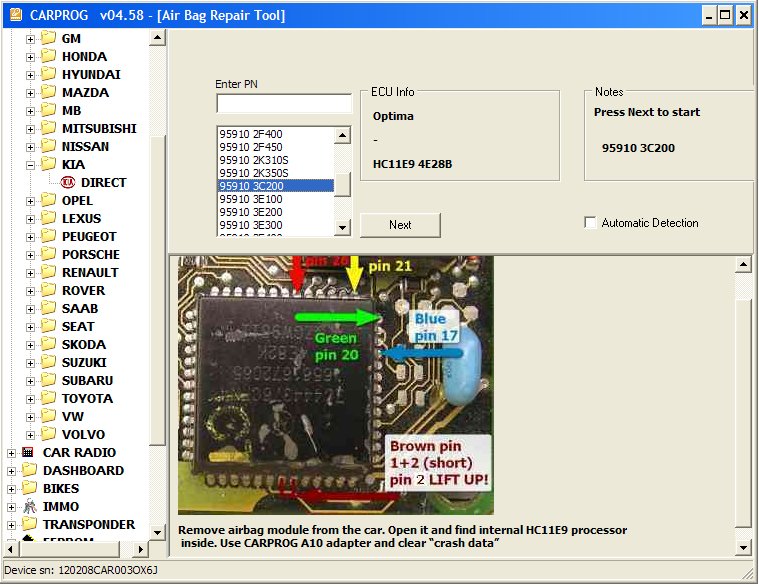Screen dimensions: 759x587
Task: Click the Kia logo icon beside DIRECT
Action: click(x=68, y=182)
